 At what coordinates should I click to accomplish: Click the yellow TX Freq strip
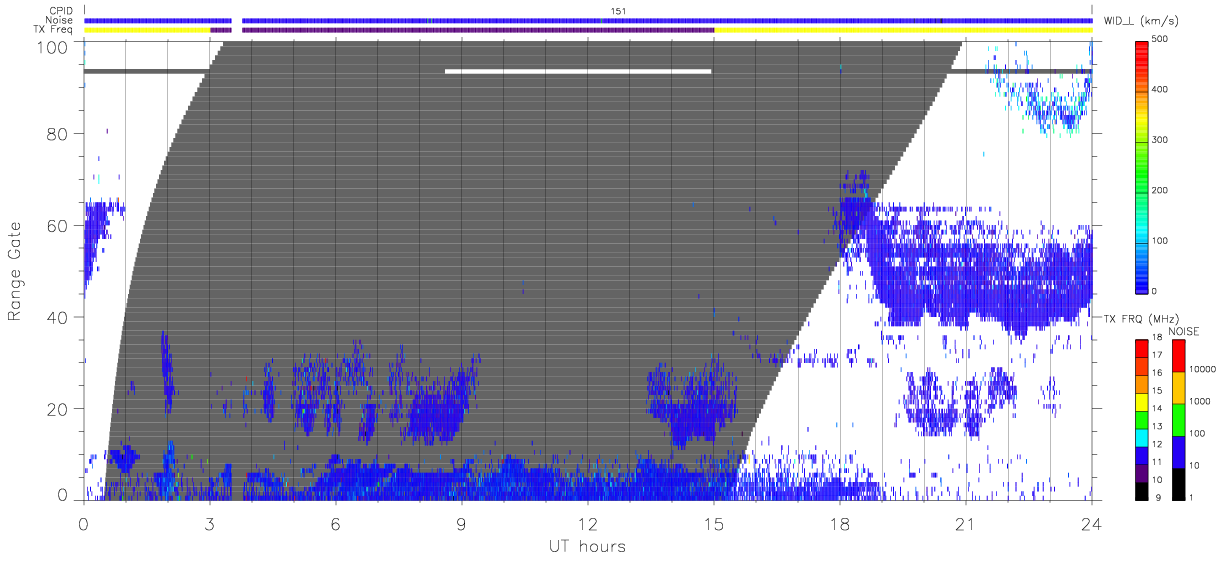click(x=903, y=30)
